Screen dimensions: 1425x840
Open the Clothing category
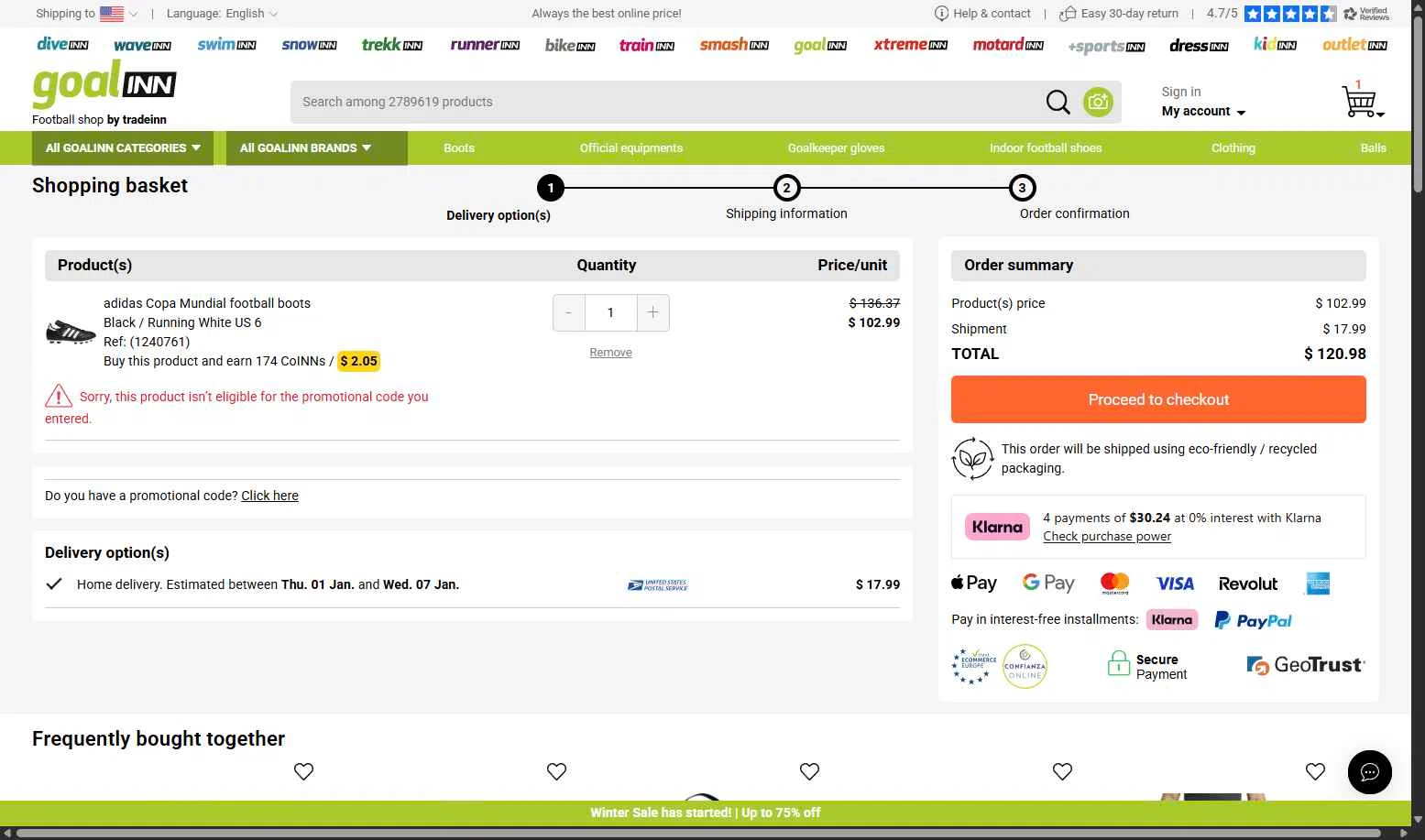point(1233,147)
